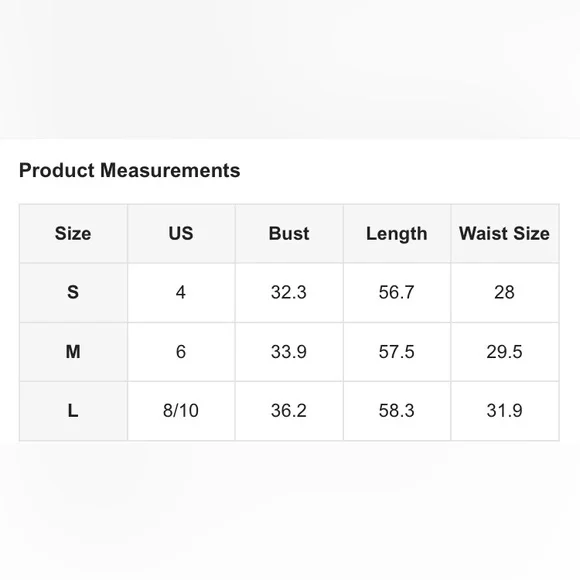Viewport: 580px width, 580px height.
Task: Click waist size value 28
Action: coord(505,292)
